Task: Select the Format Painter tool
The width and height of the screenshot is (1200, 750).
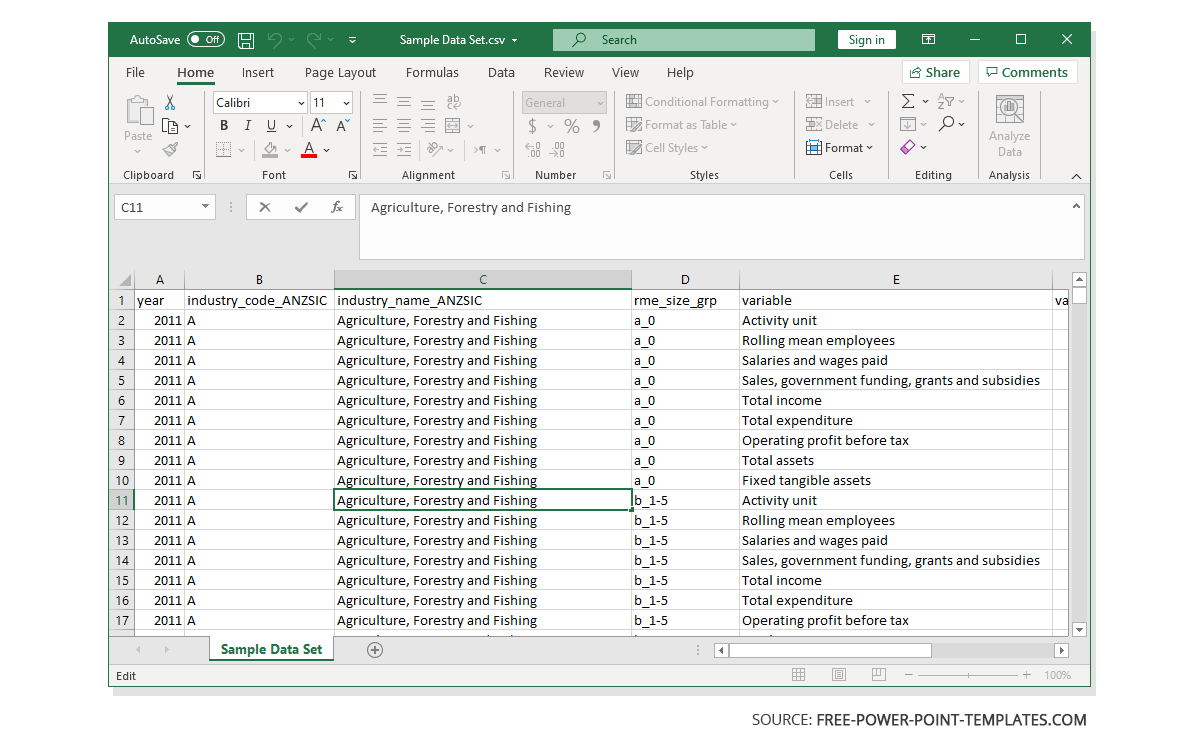Action: (x=170, y=148)
